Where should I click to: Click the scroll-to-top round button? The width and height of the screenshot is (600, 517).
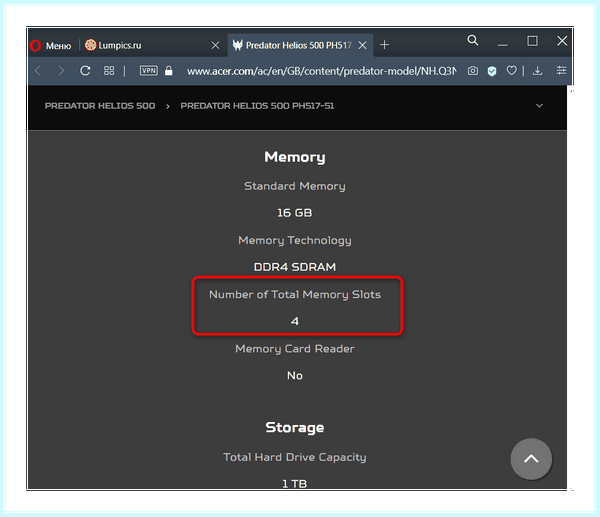531,459
